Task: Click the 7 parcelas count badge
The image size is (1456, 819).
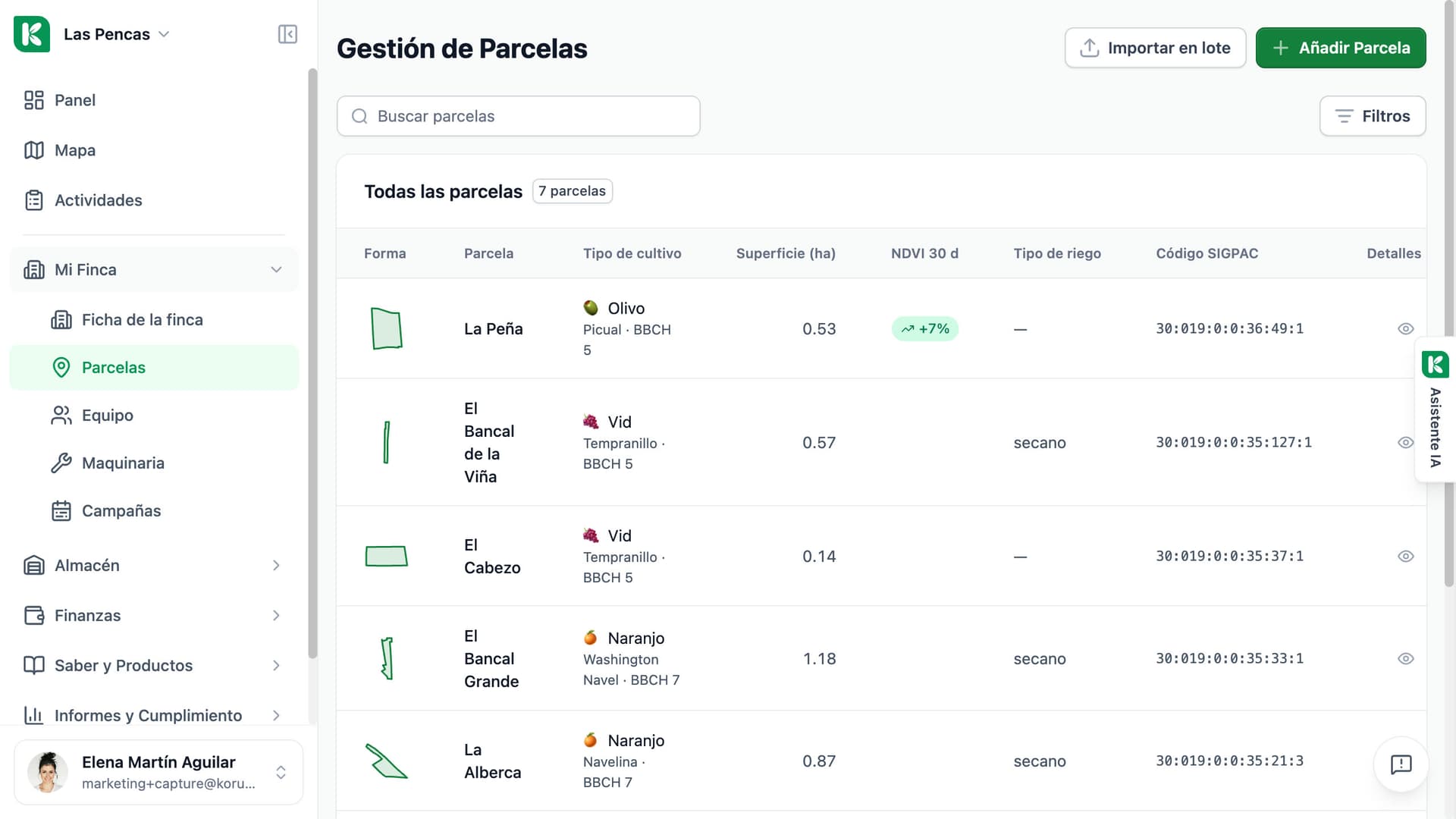Action: (x=573, y=191)
